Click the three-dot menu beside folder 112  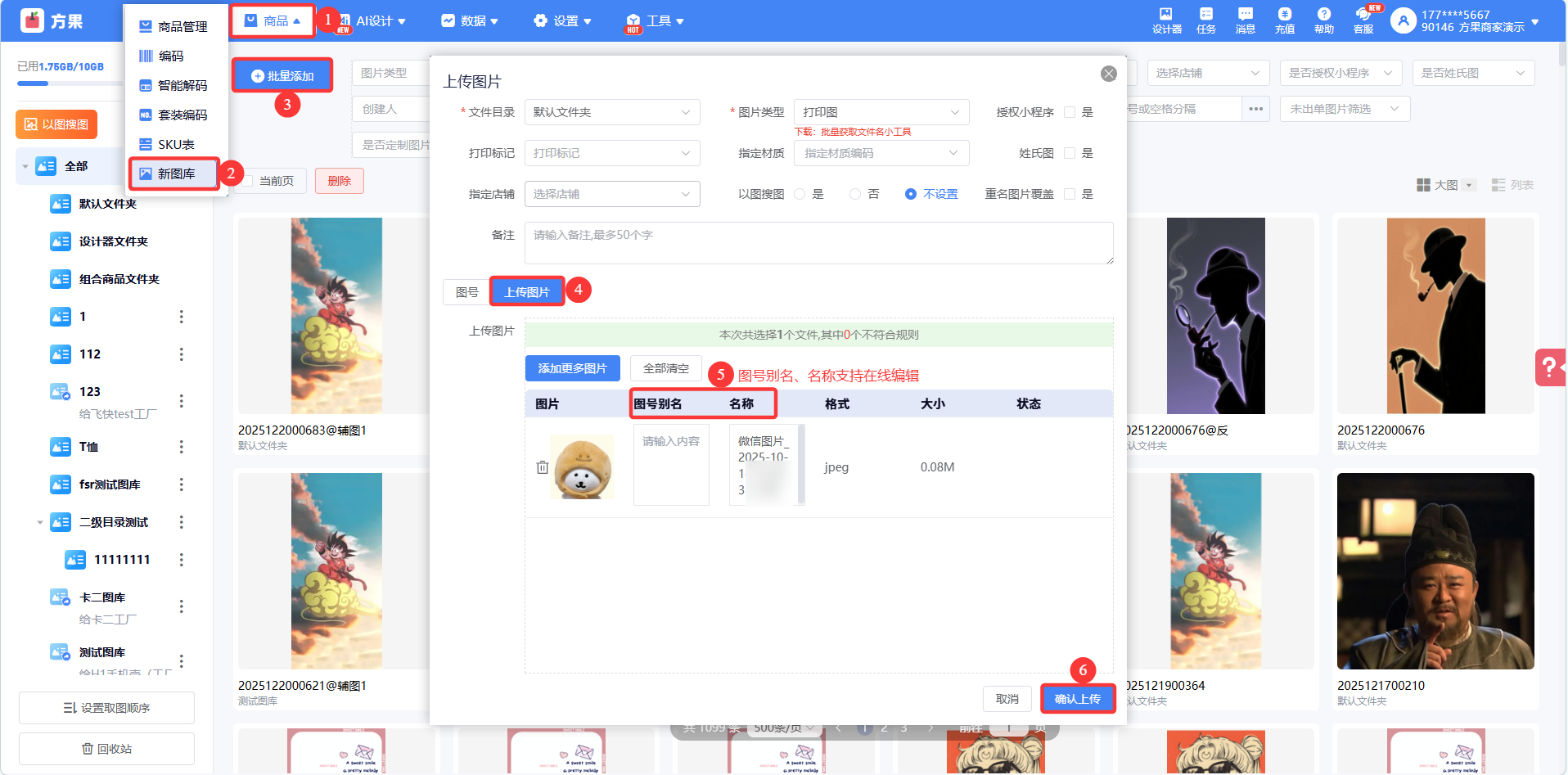pyautogui.click(x=181, y=354)
